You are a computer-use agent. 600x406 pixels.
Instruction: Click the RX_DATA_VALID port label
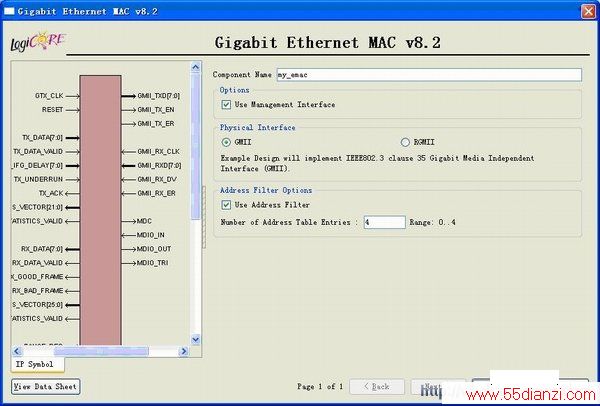[38, 263]
